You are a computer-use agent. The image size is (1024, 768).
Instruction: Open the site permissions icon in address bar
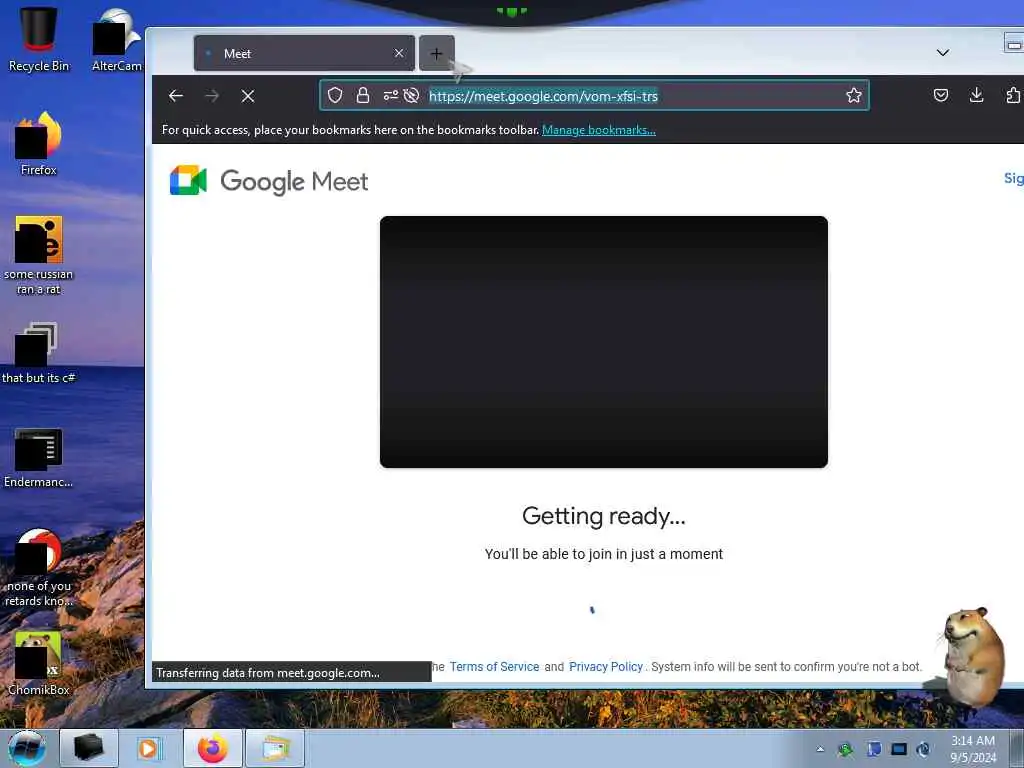point(391,95)
